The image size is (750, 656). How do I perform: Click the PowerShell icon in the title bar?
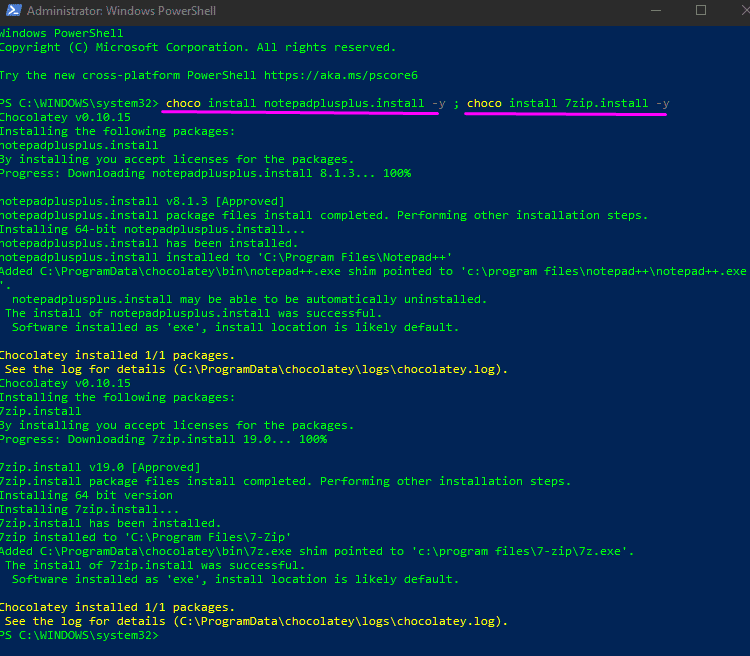tap(14, 10)
